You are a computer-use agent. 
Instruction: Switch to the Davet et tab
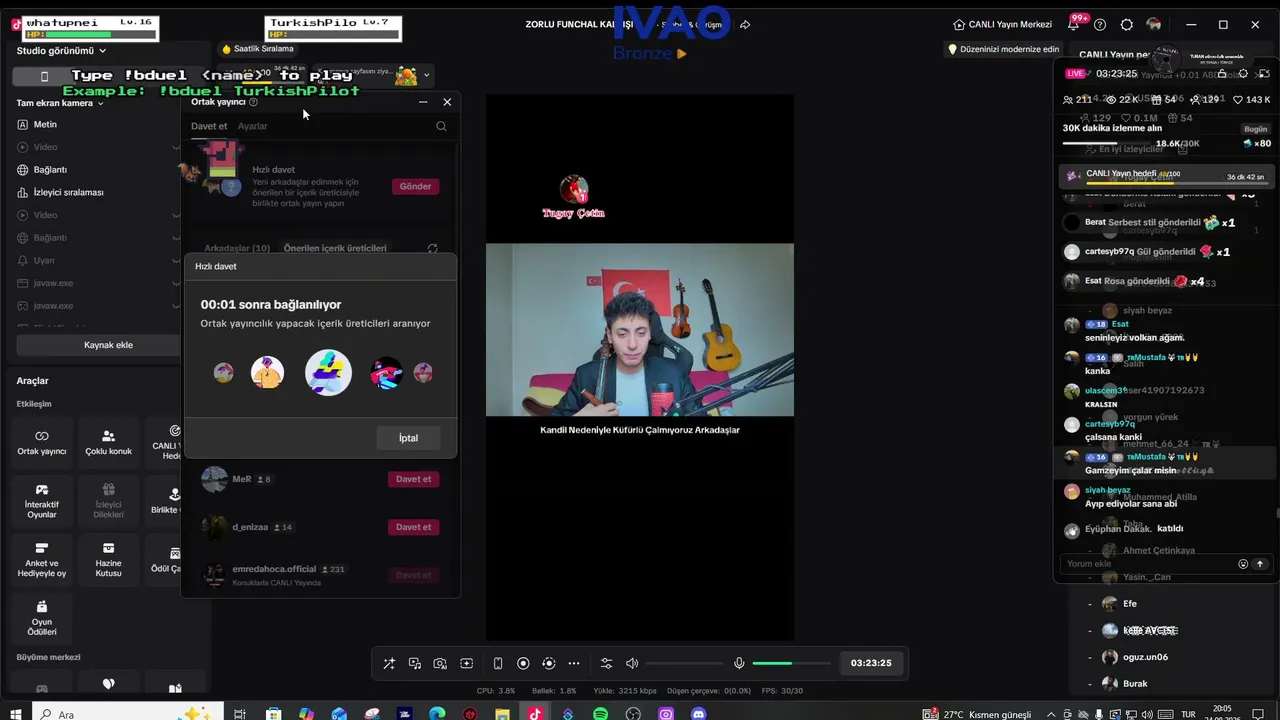pos(209,126)
